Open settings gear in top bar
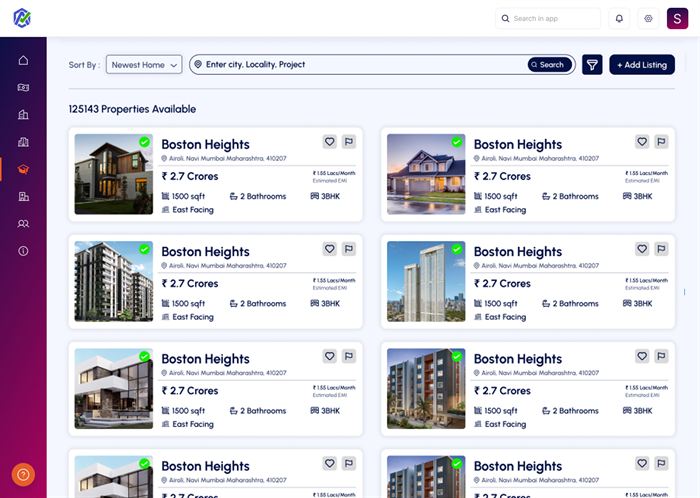The height and width of the screenshot is (498, 700). point(648,18)
